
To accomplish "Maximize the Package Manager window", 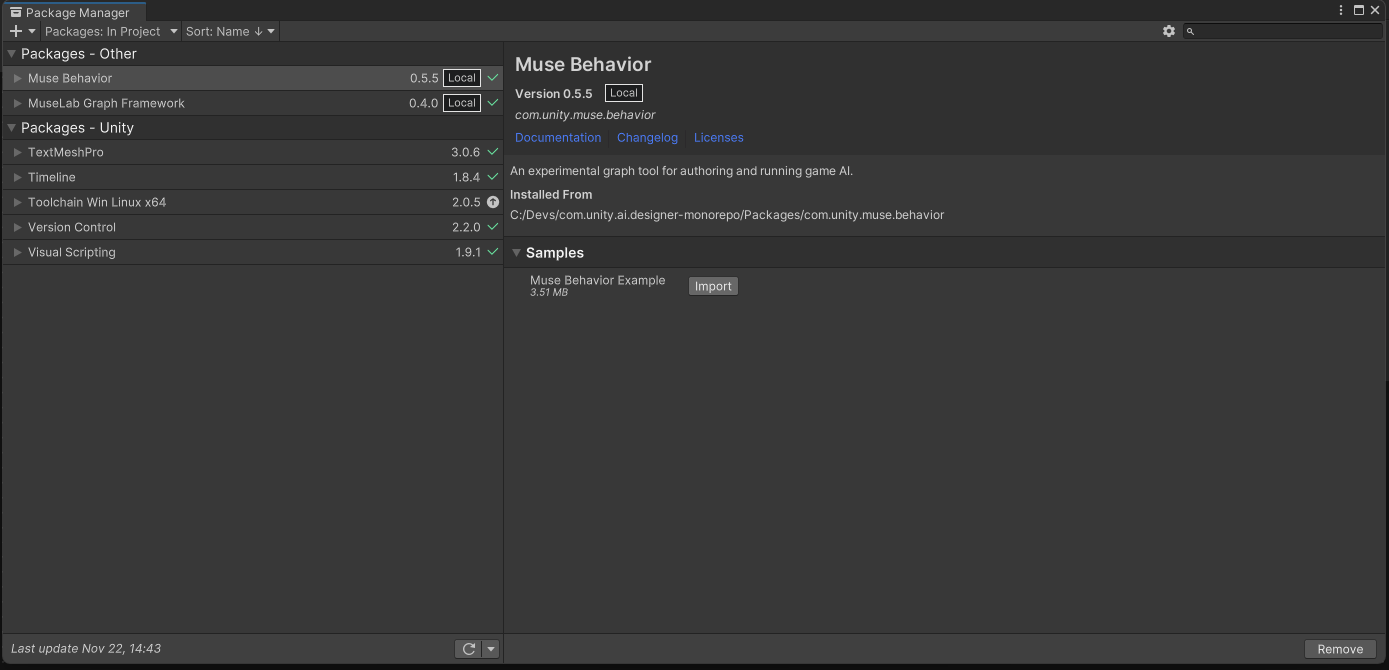I will 1359,10.
